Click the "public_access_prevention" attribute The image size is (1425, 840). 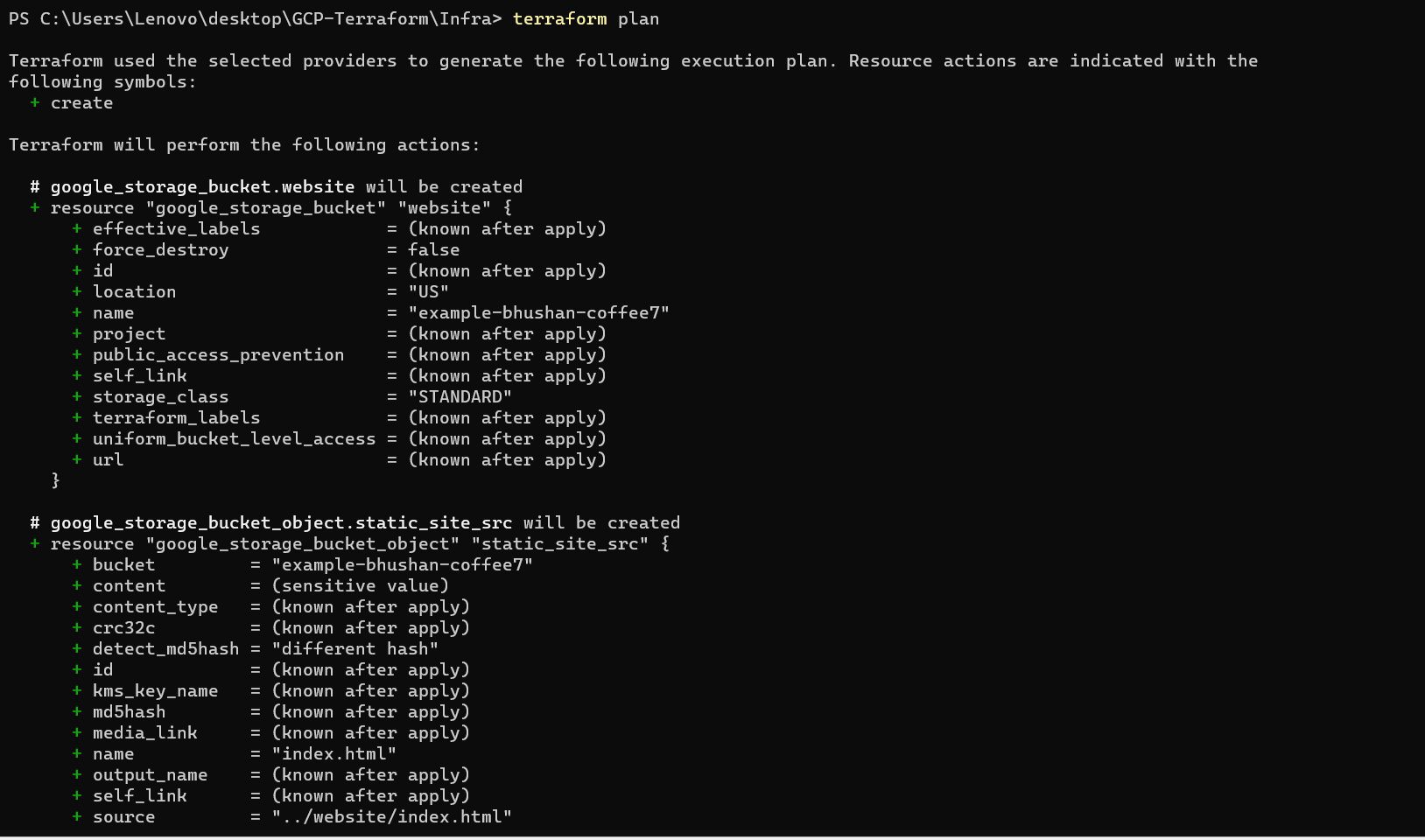pos(218,355)
